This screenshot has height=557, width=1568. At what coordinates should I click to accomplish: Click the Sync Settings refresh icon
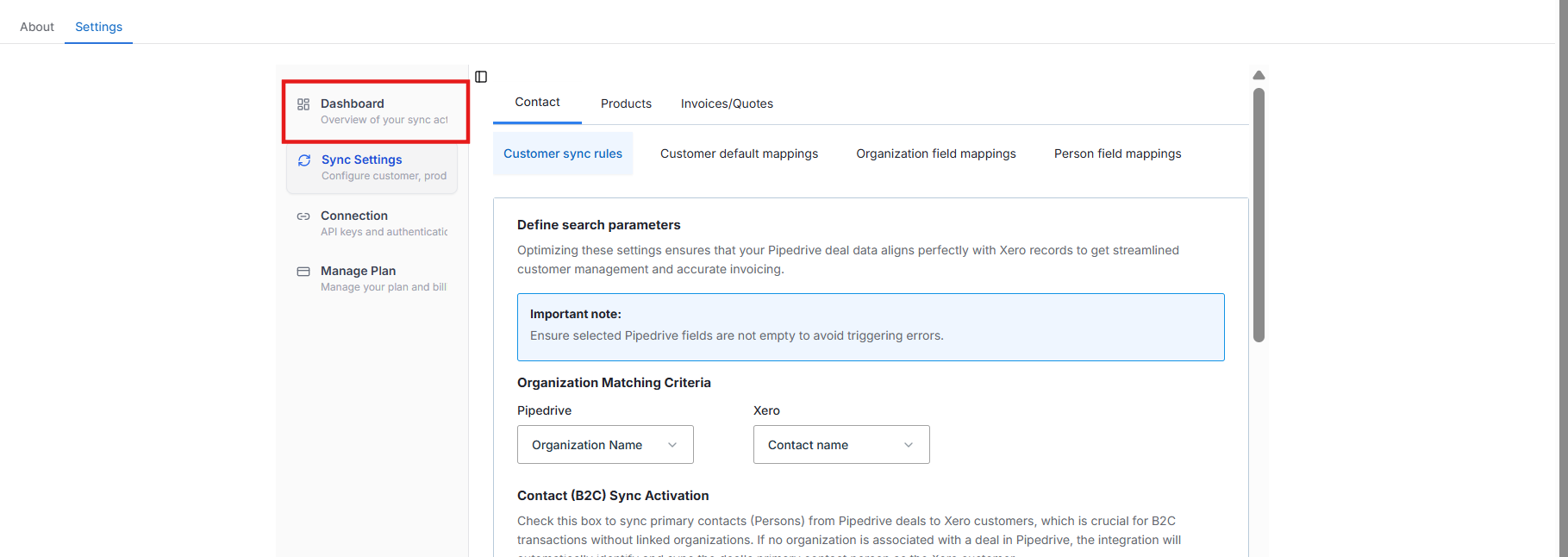[x=304, y=160]
